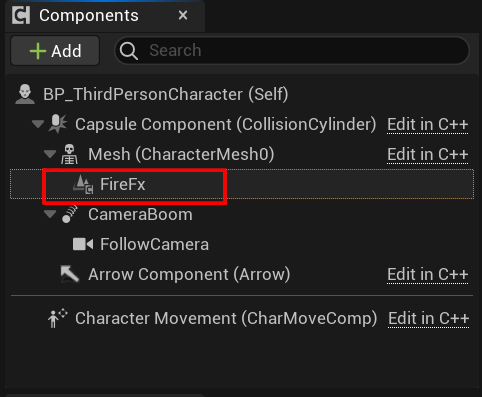Select the BP_ThirdPersonCharacter person icon
Viewport: 482px width, 397px height.
click(25, 94)
